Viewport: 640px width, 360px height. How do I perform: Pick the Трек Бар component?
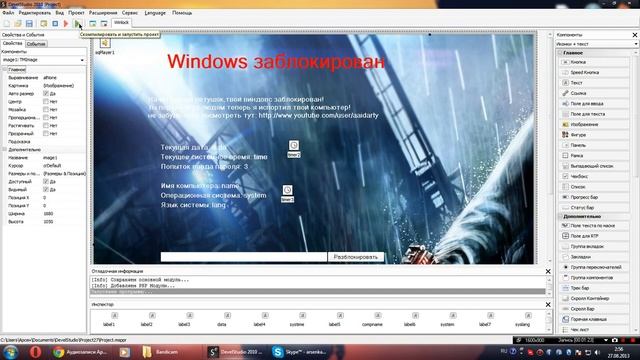tap(594, 288)
